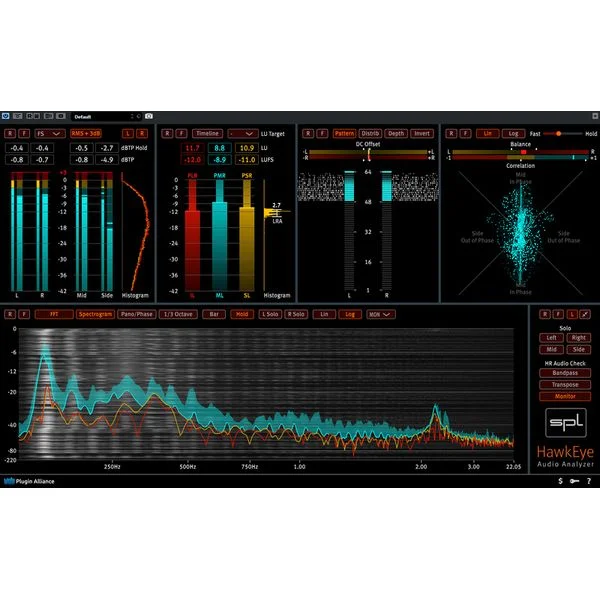Image resolution: width=600 pixels, height=600 pixels.
Task: Switch to the Spectrogram view
Action: point(95,315)
